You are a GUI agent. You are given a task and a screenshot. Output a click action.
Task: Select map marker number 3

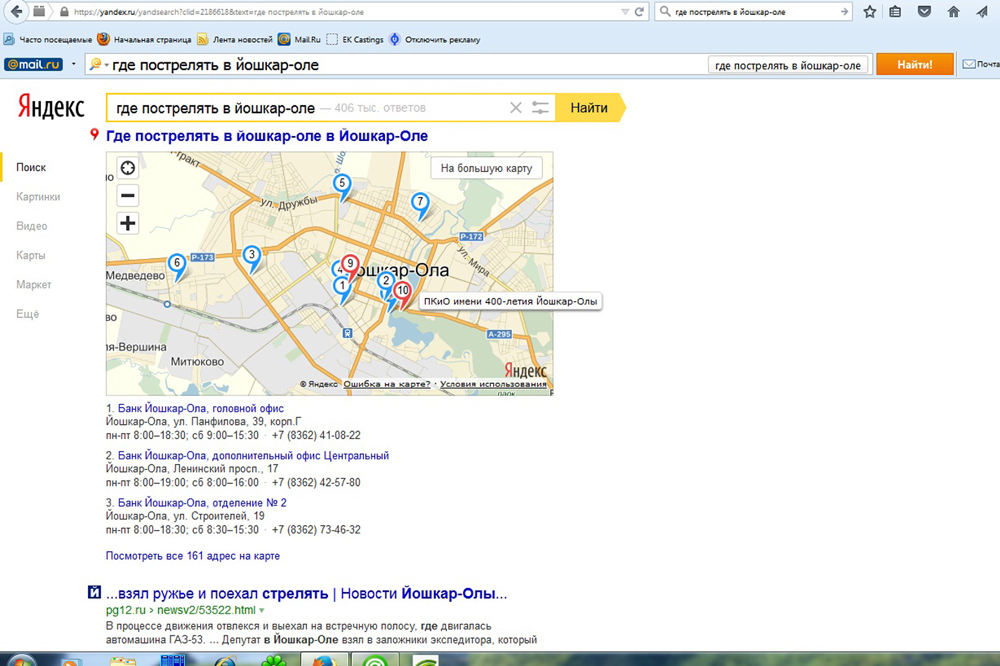pos(252,257)
